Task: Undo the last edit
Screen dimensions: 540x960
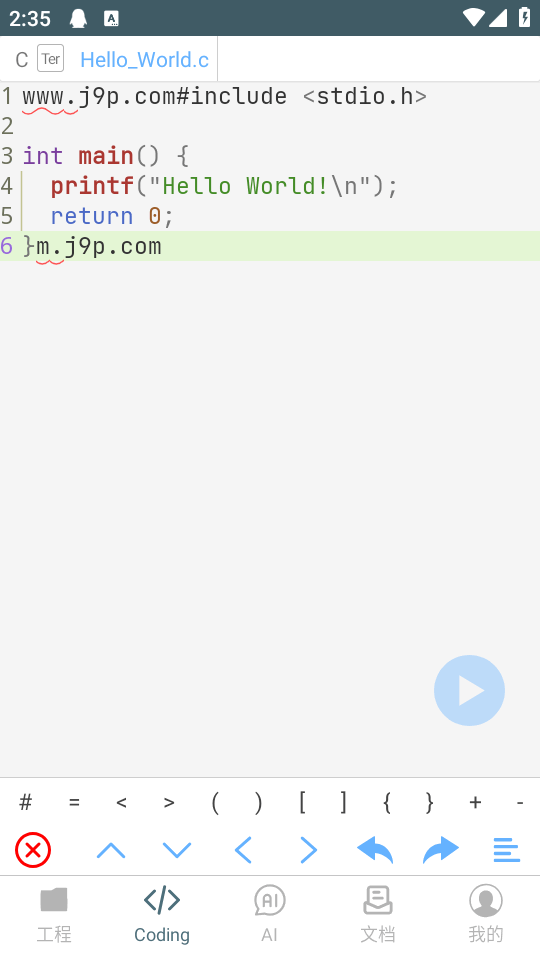Action: coord(375,850)
